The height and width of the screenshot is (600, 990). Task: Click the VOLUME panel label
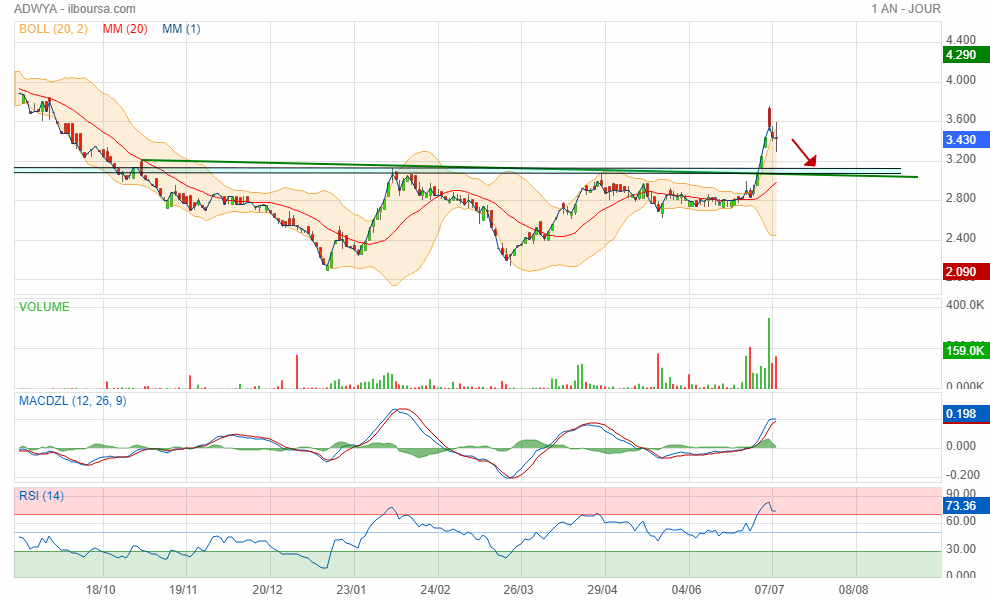tap(44, 307)
